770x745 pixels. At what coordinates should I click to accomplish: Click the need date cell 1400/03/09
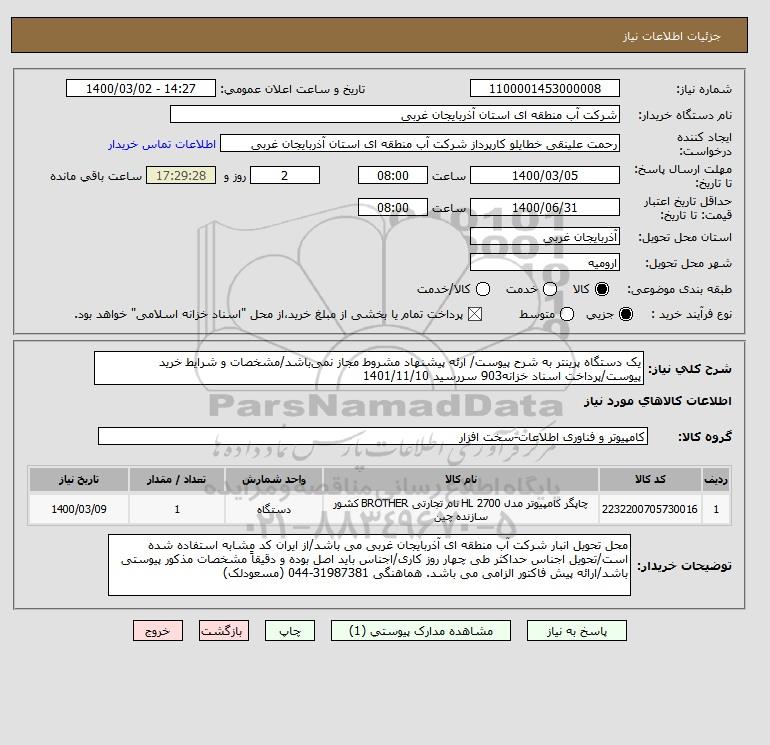click(x=79, y=509)
